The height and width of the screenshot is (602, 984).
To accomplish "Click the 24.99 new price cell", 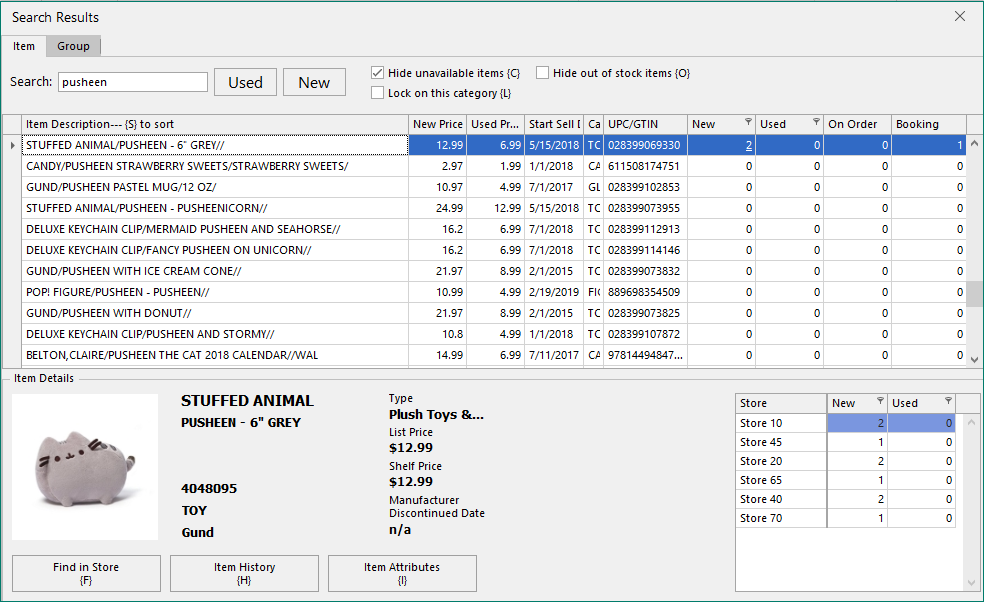I will [438, 208].
